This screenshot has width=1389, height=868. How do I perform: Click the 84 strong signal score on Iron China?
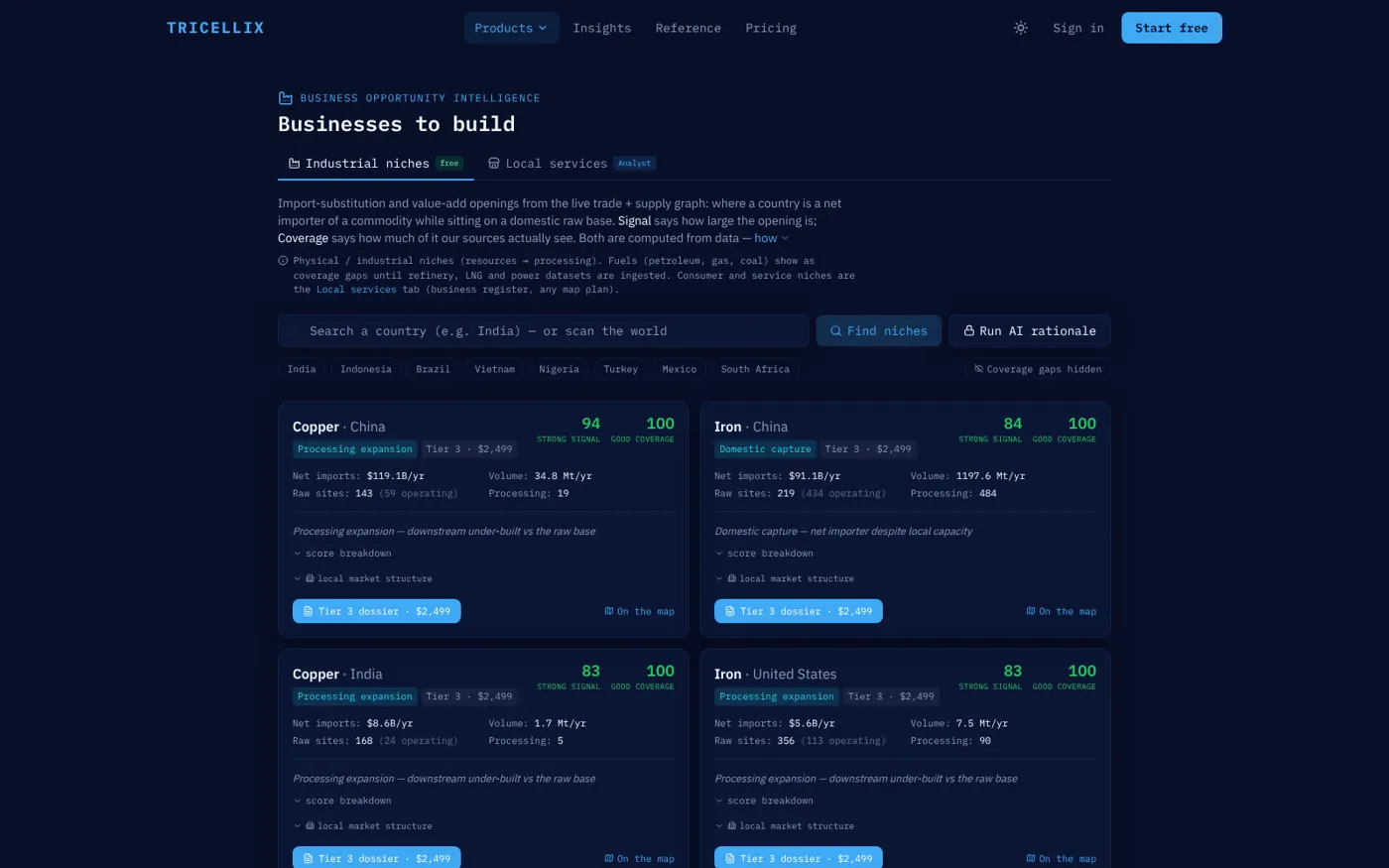(1012, 425)
